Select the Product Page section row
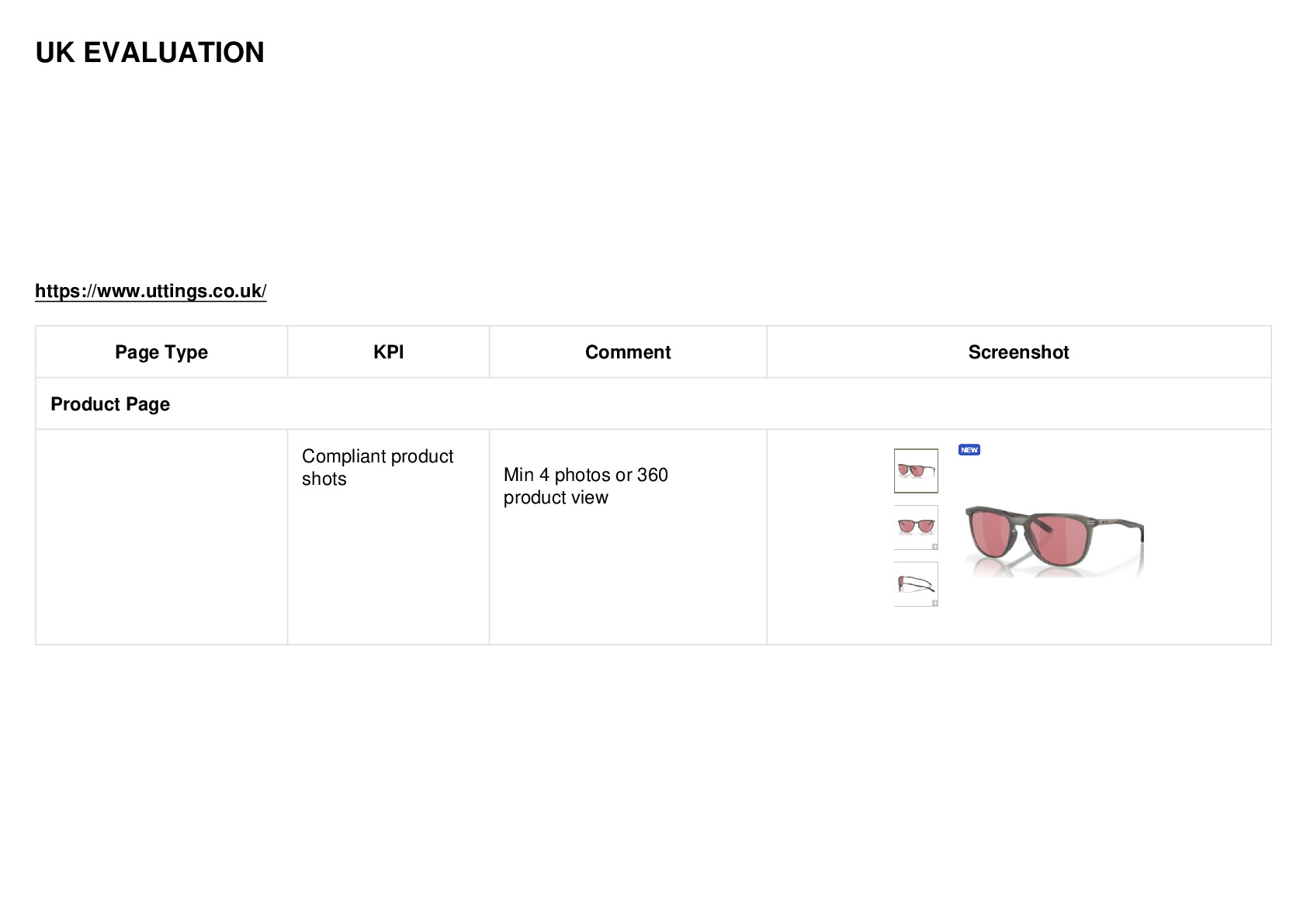 pos(653,404)
